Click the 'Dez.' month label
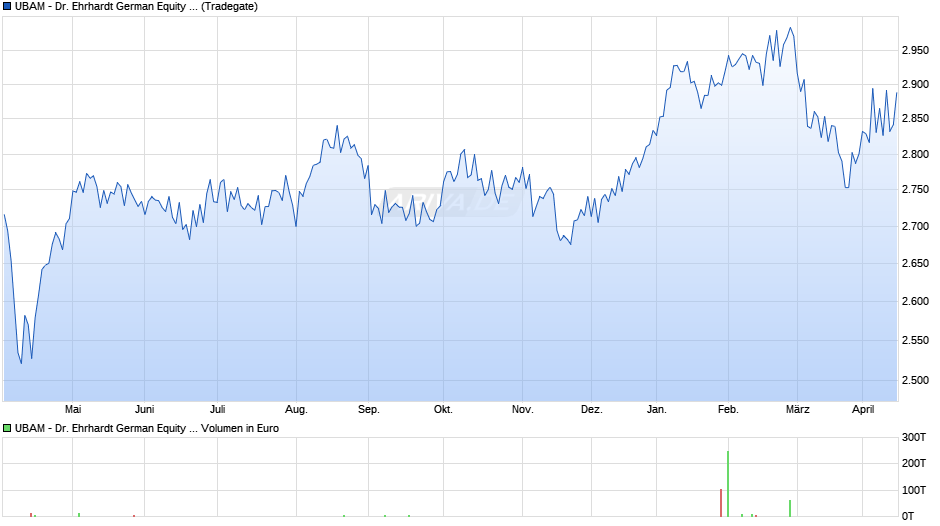The image size is (940, 526). (592, 409)
